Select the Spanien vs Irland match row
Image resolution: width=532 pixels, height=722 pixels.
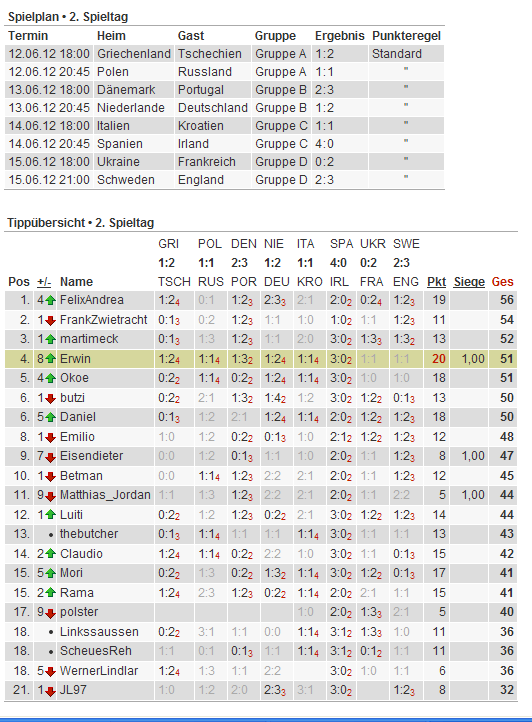[x=224, y=144]
